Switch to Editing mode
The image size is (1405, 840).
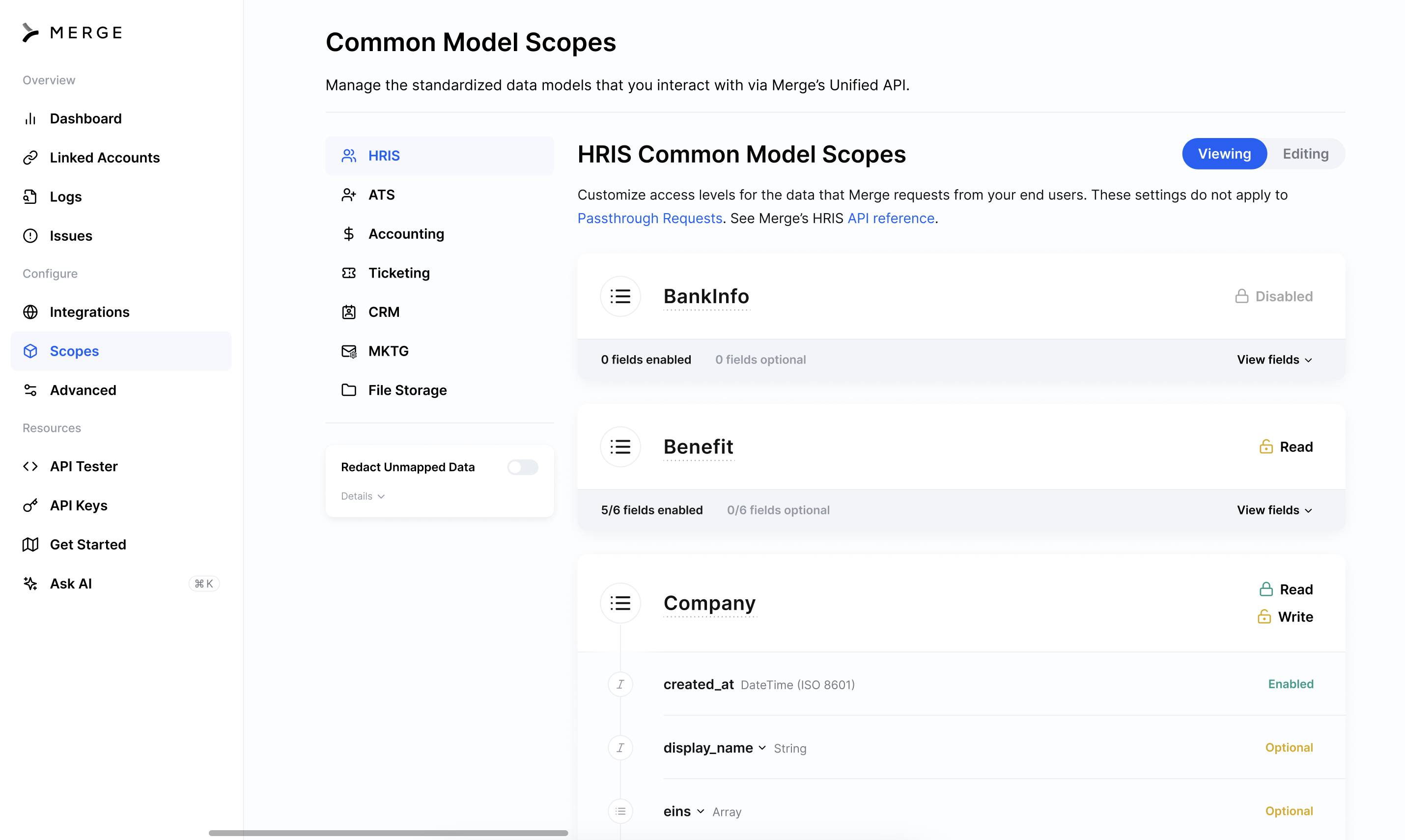coord(1305,154)
